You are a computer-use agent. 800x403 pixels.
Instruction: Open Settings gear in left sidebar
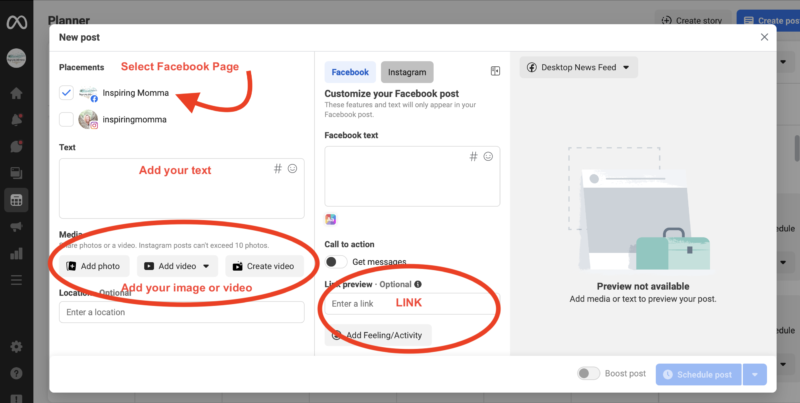point(16,347)
